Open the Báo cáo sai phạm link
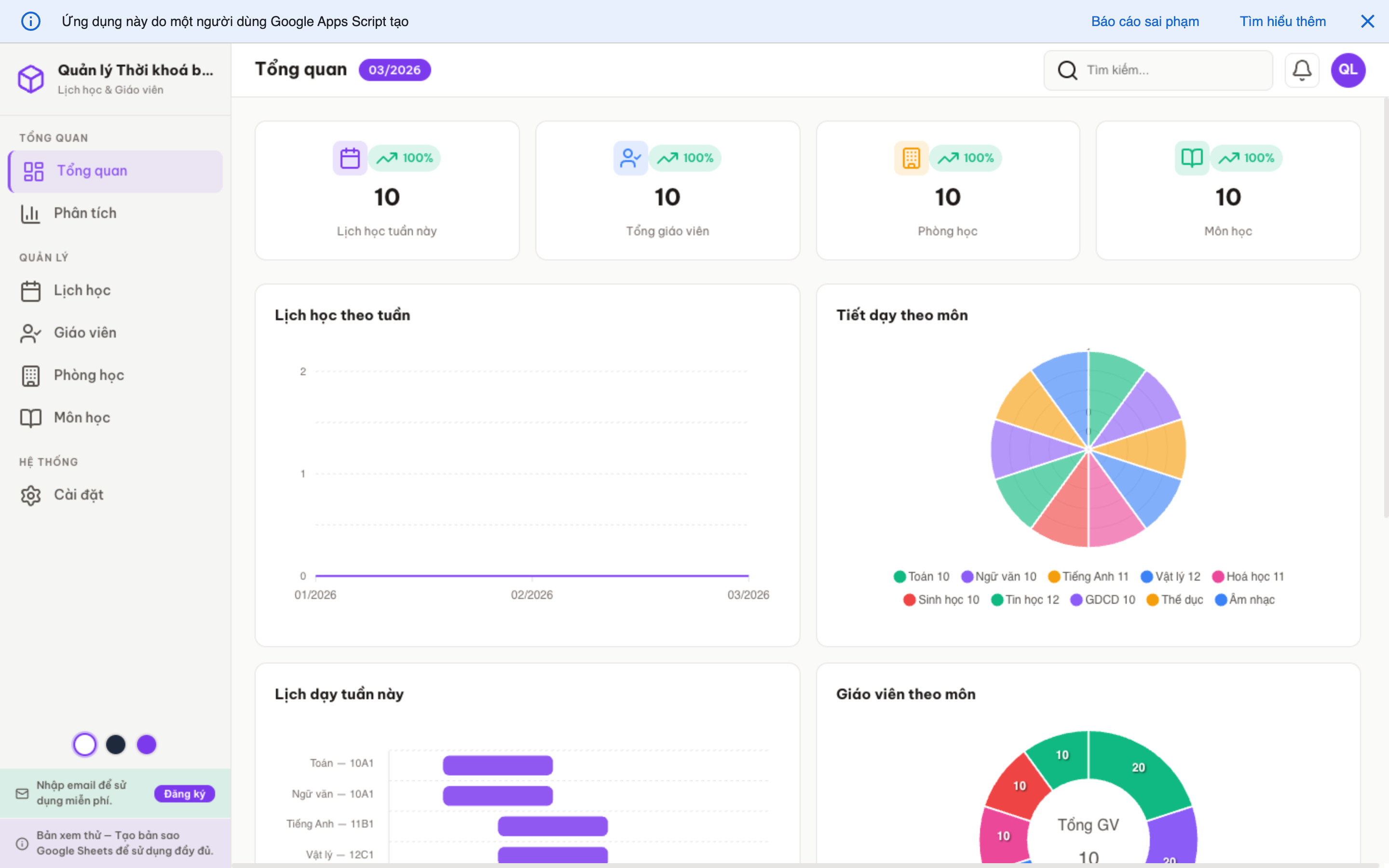 (1144, 21)
